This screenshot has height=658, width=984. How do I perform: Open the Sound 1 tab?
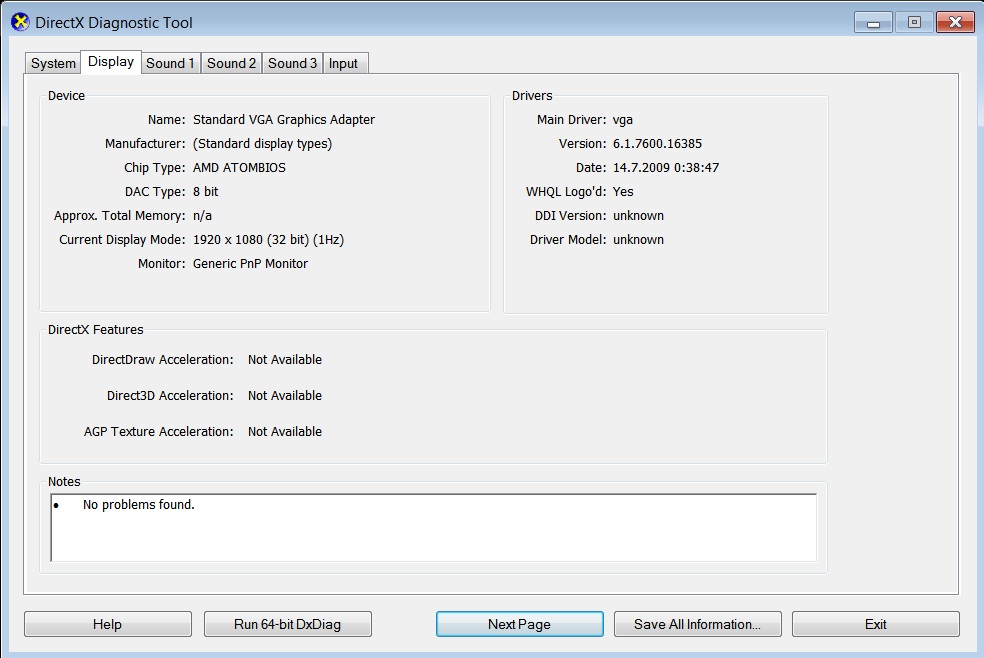(171, 63)
